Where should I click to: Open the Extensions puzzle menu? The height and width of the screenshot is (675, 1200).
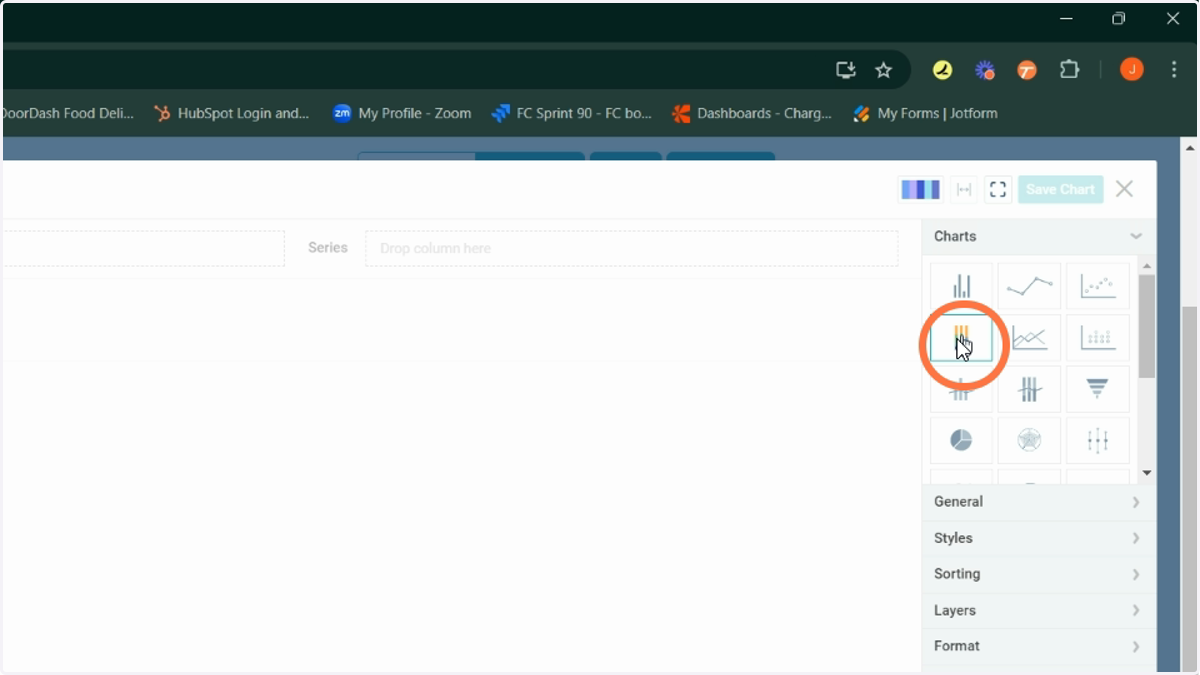[x=1069, y=70]
